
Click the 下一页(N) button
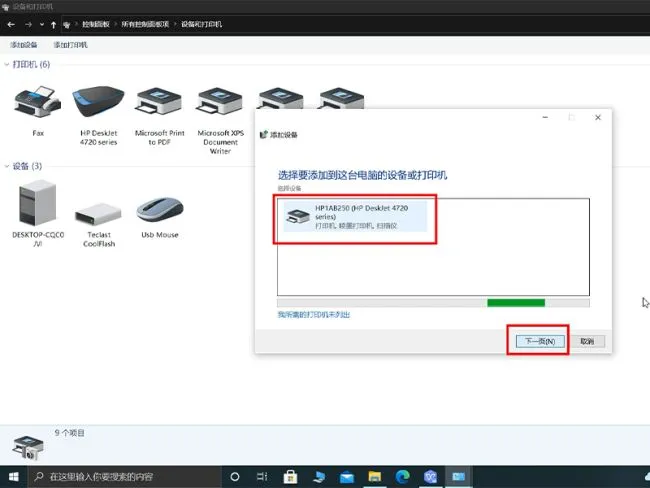(x=540, y=341)
